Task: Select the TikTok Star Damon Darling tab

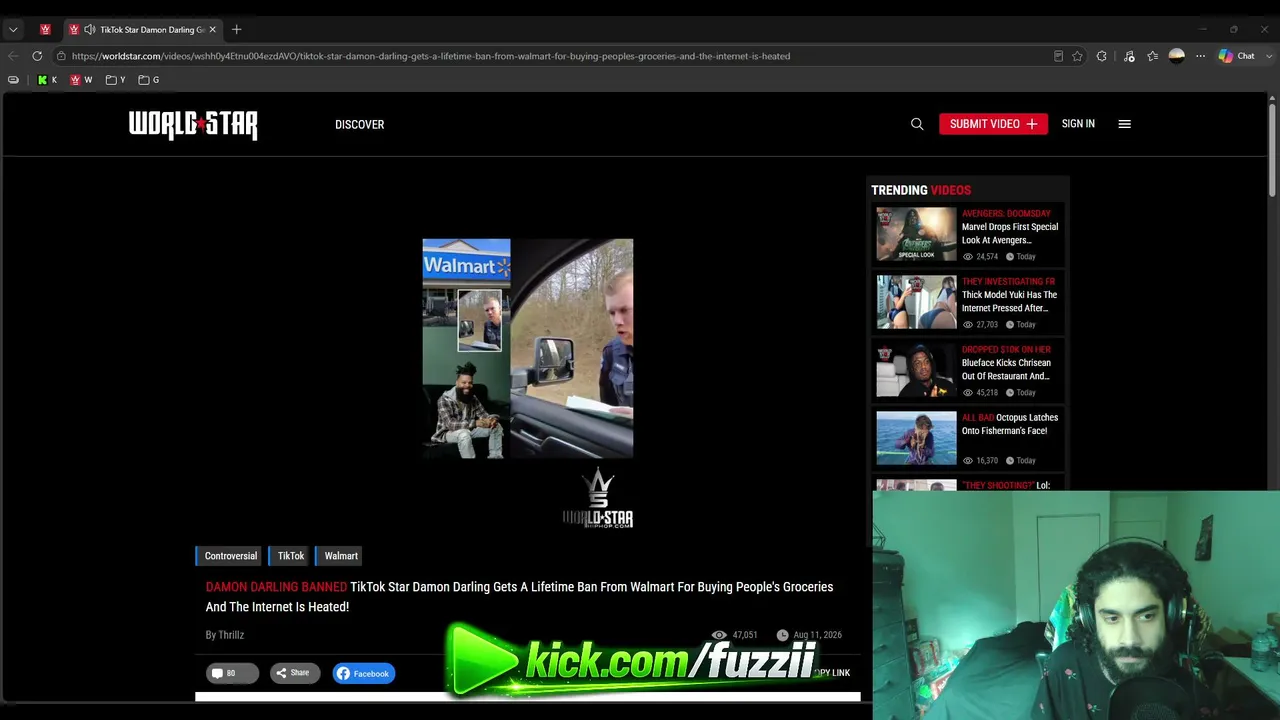Action: (143, 30)
